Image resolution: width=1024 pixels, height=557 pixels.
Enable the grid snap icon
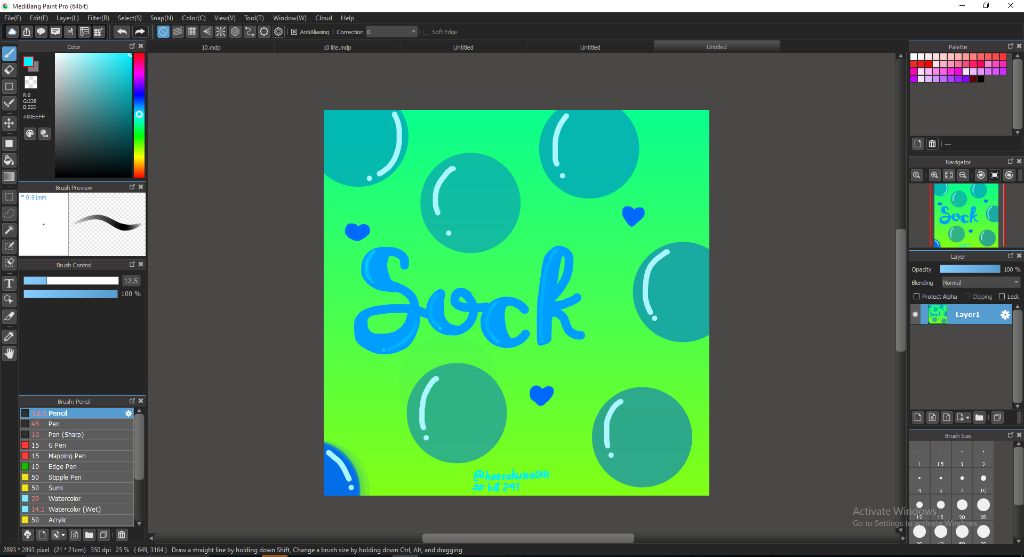(x=192, y=31)
